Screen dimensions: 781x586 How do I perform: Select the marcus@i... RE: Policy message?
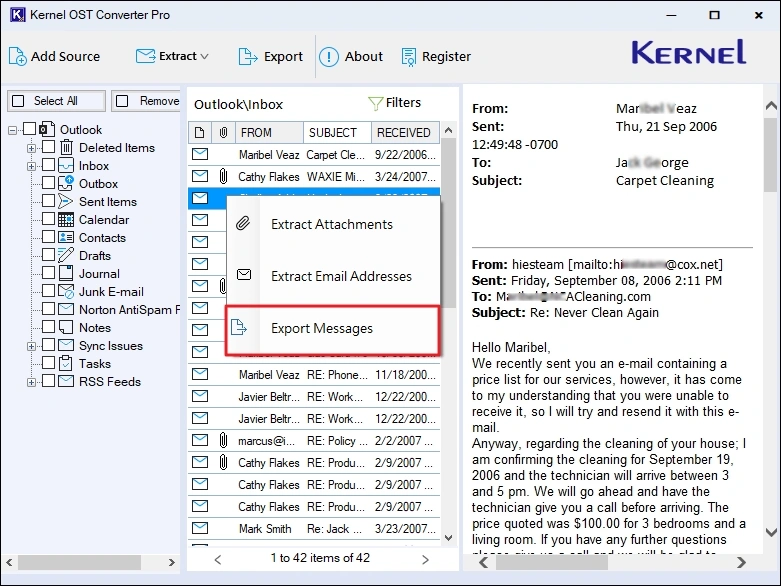(314, 441)
